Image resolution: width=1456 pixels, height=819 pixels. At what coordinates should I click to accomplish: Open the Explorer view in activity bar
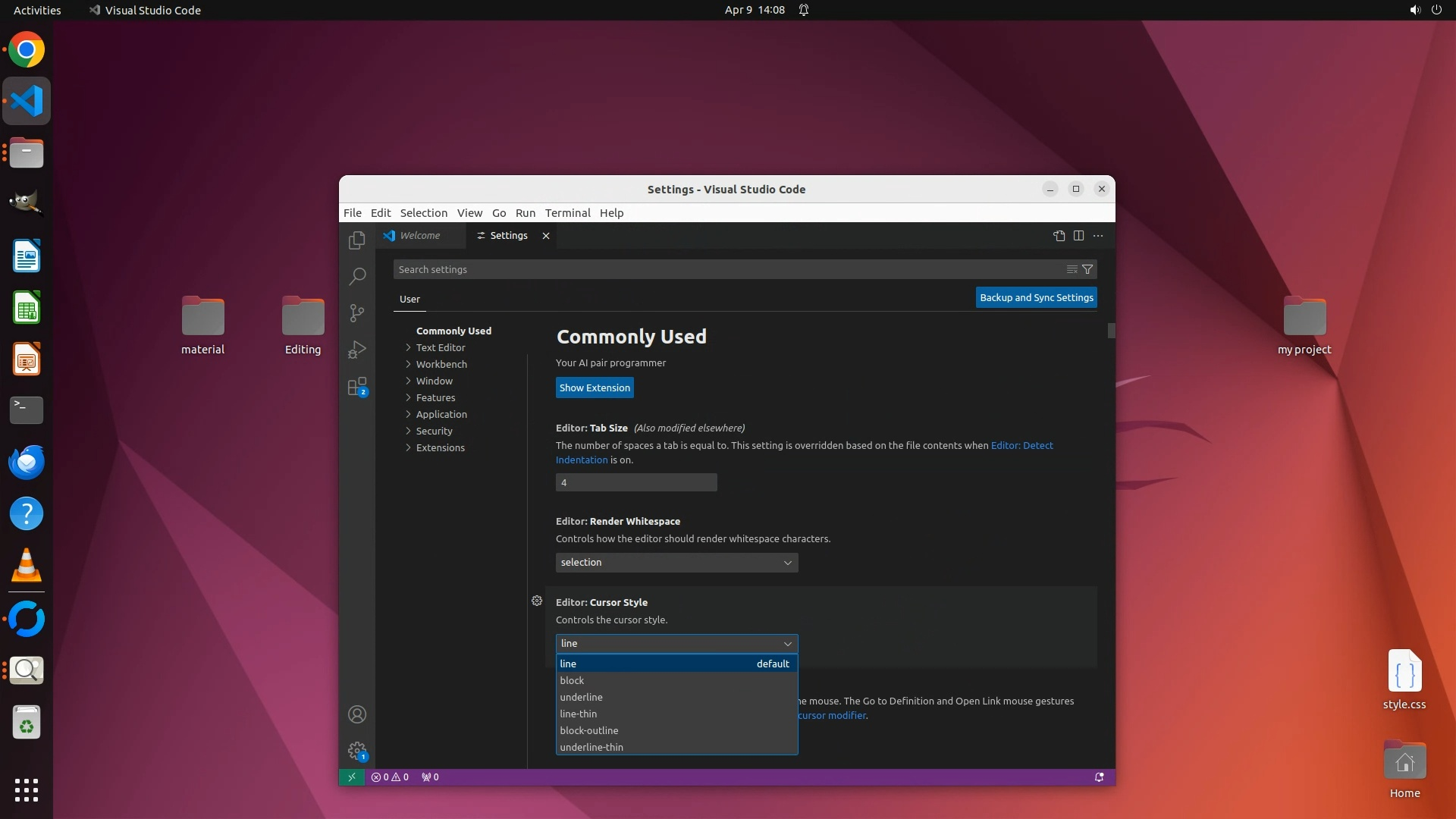356,240
